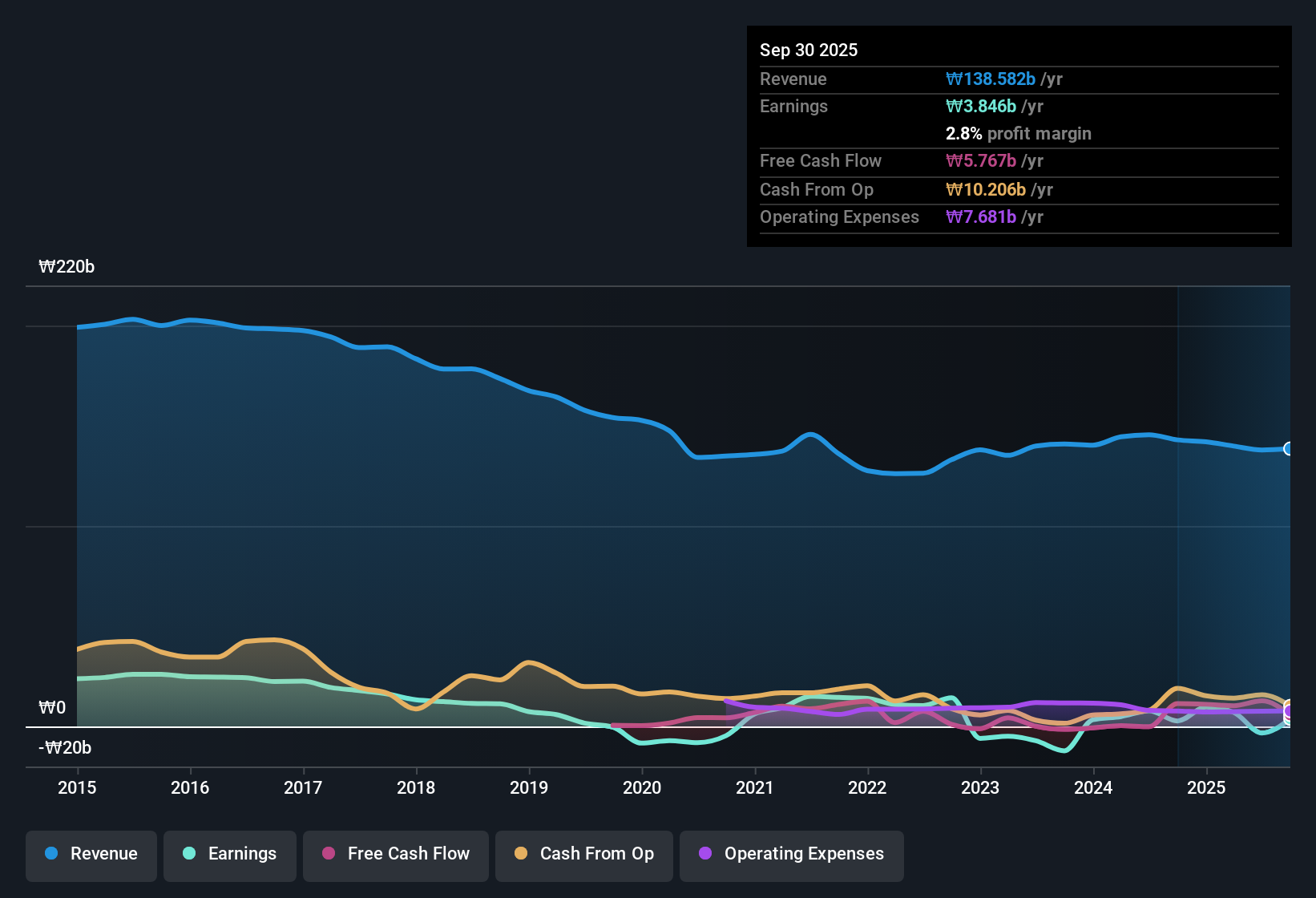Image resolution: width=1316 pixels, height=898 pixels.
Task: Toggle visibility of the Earnings series
Action: pos(230,854)
